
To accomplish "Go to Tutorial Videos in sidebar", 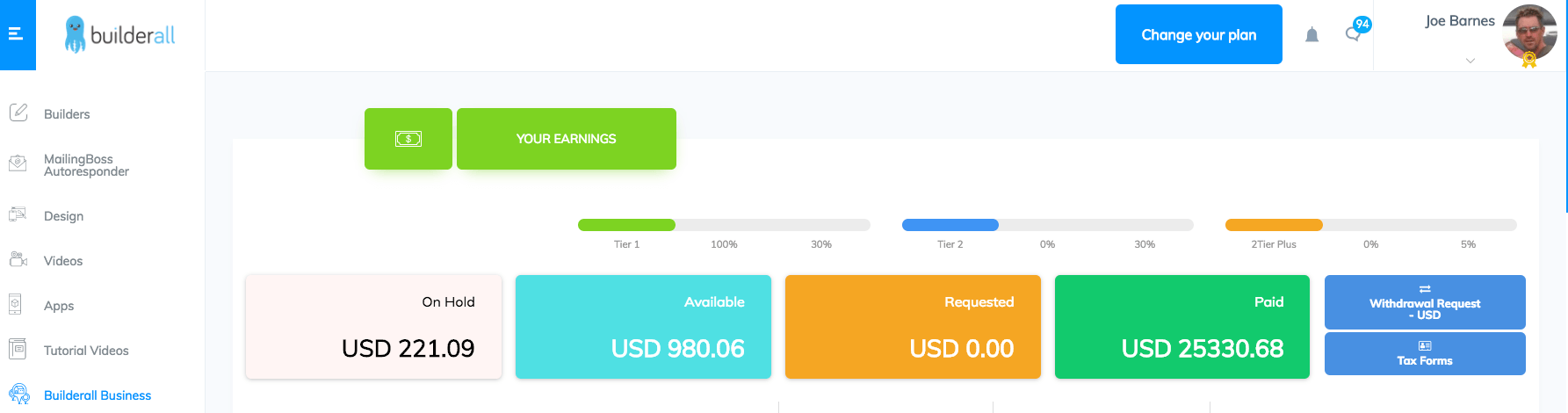I will (86, 351).
